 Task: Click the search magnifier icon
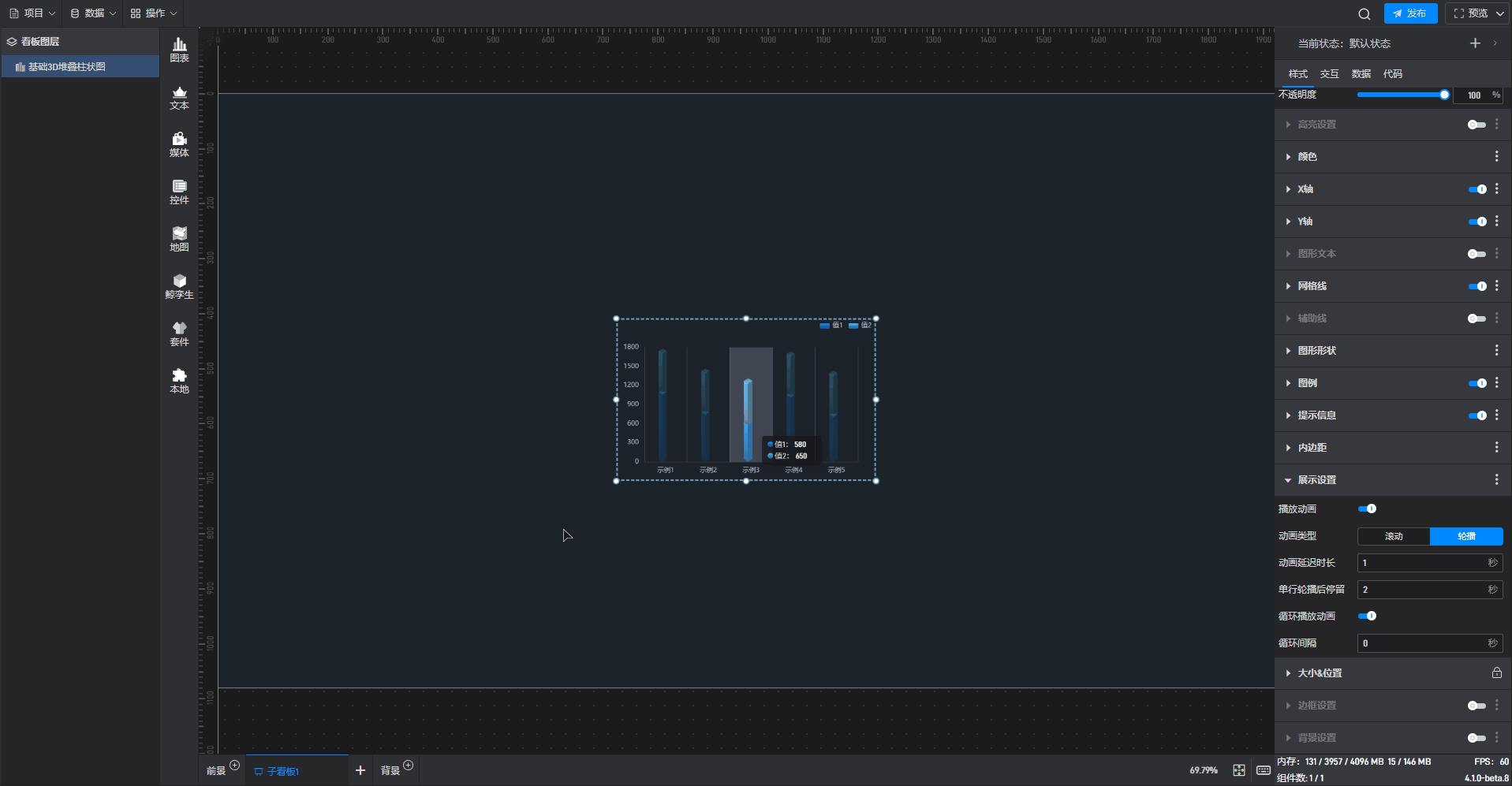[1364, 13]
